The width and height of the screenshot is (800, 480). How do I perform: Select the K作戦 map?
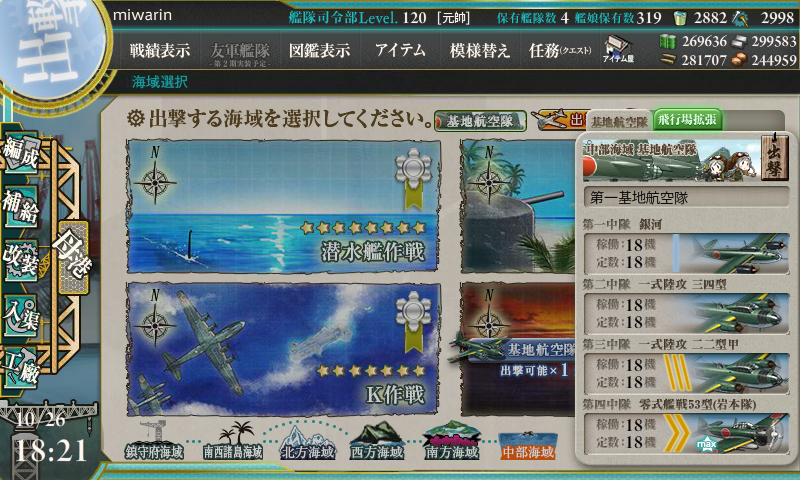[x=284, y=349]
